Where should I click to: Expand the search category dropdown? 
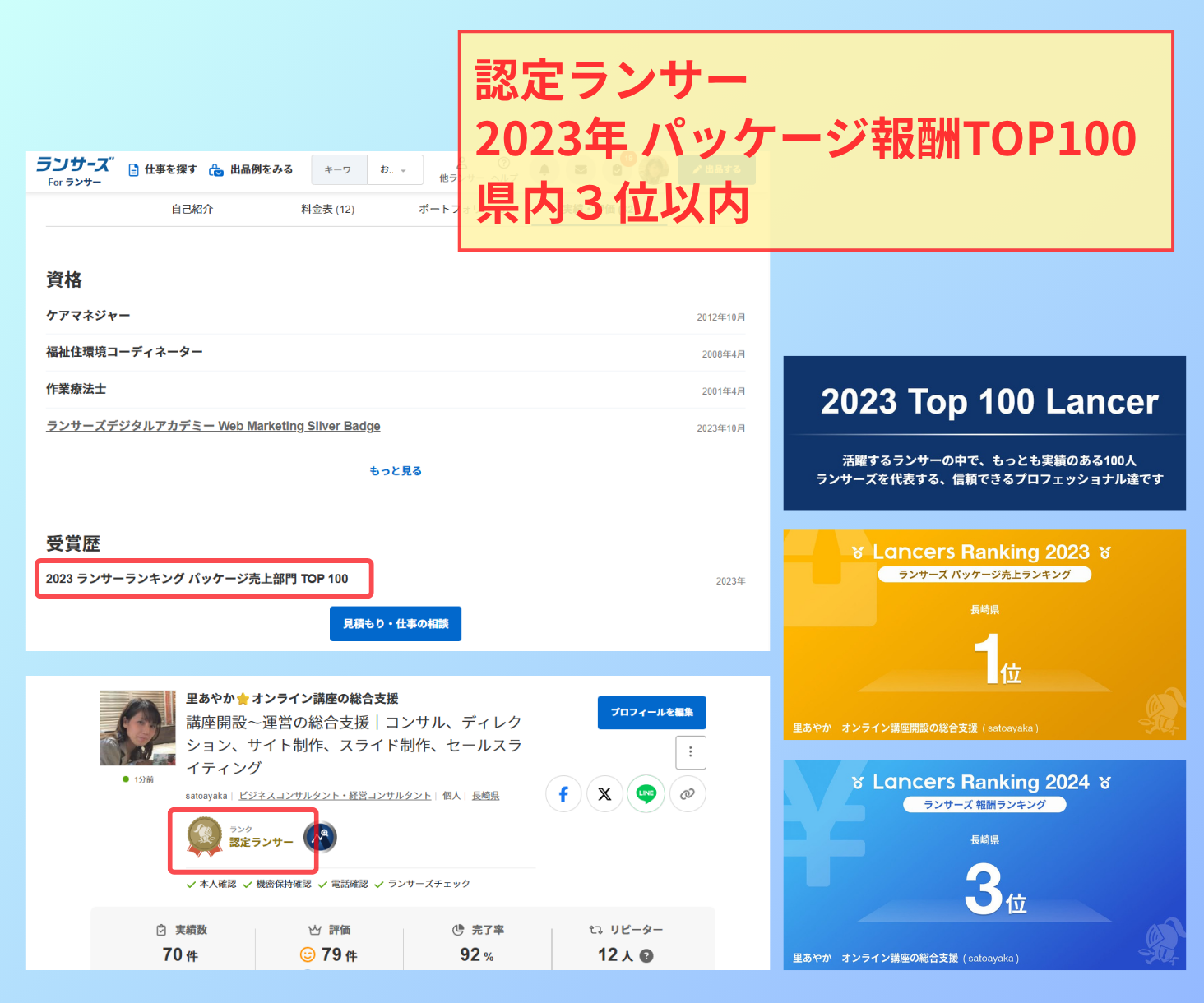coord(395,169)
